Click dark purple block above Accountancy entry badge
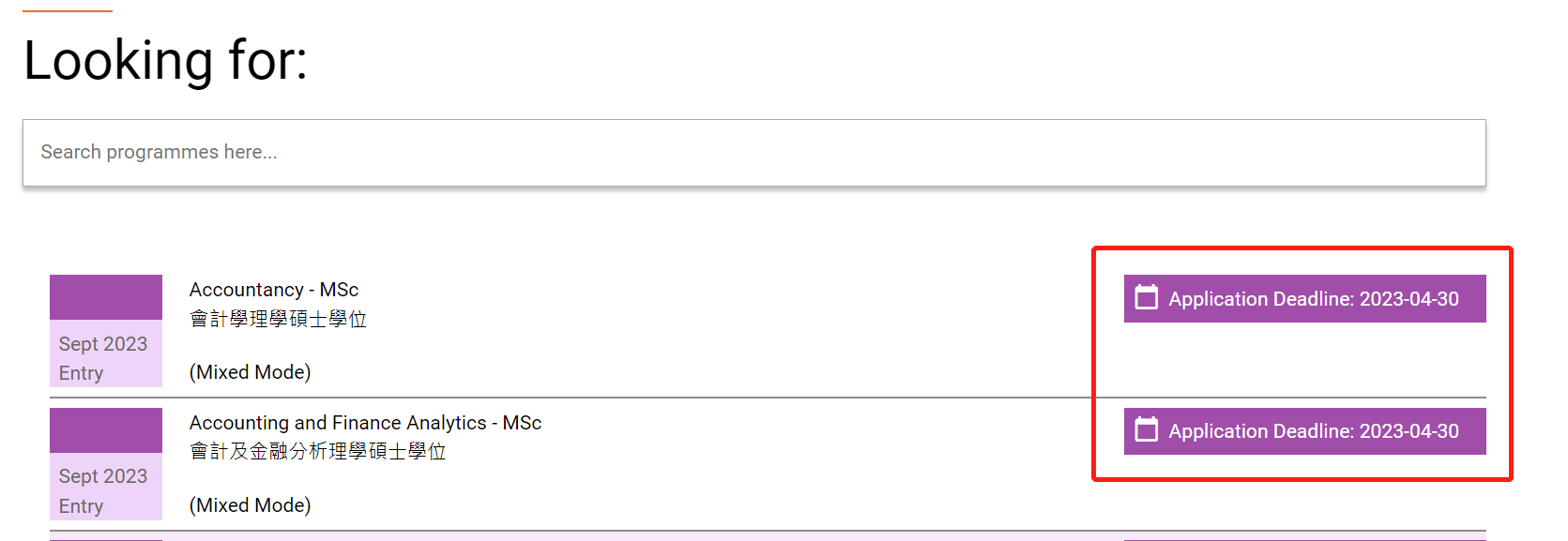Image resolution: width=1568 pixels, height=541 pixels. tap(105, 297)
